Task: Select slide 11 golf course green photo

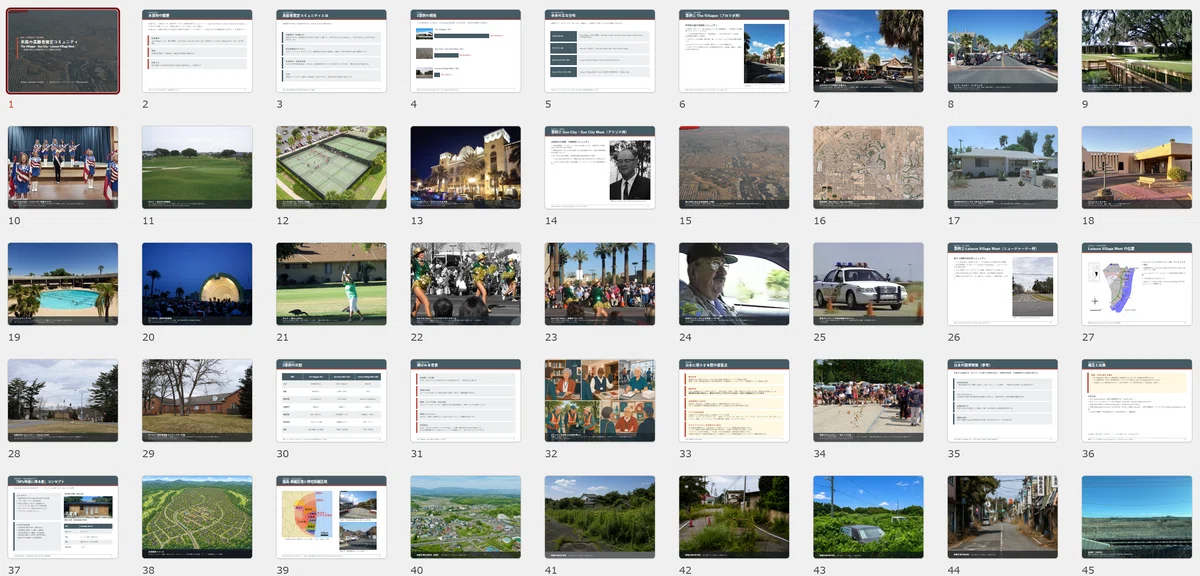Action: pos(197,167)
